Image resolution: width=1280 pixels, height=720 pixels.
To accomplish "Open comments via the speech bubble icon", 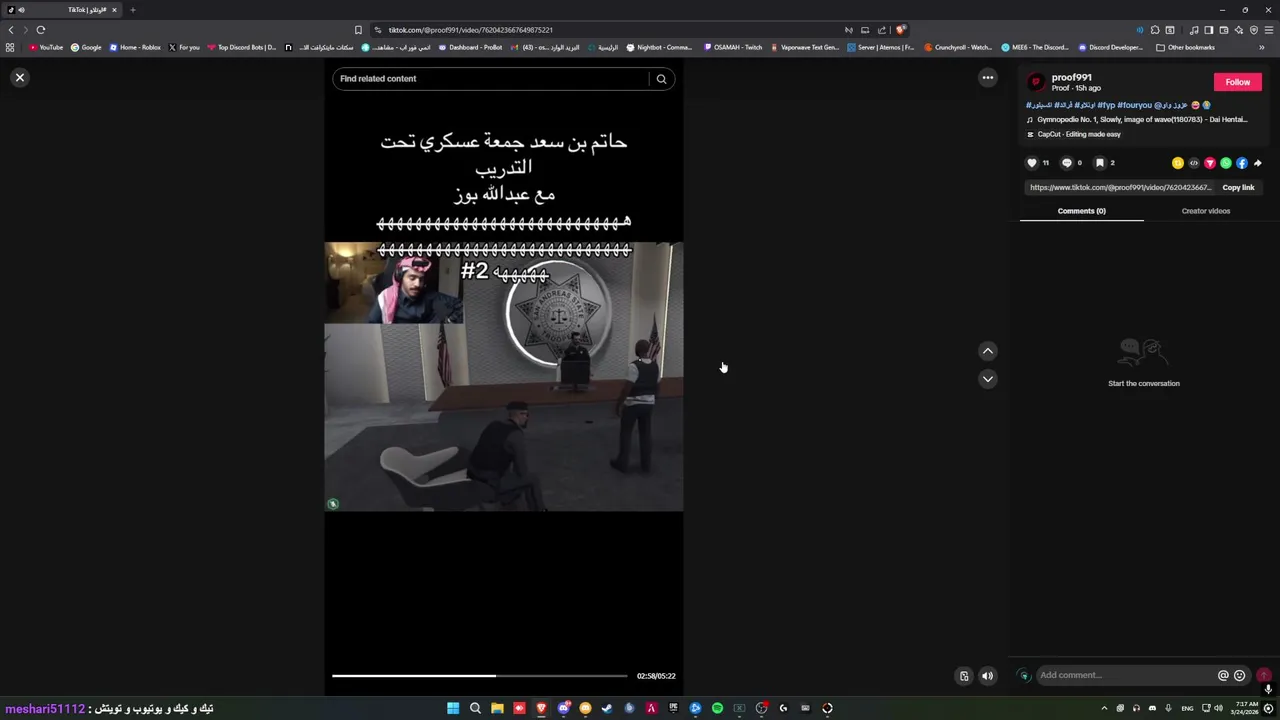I will (x=1066, y=163).
